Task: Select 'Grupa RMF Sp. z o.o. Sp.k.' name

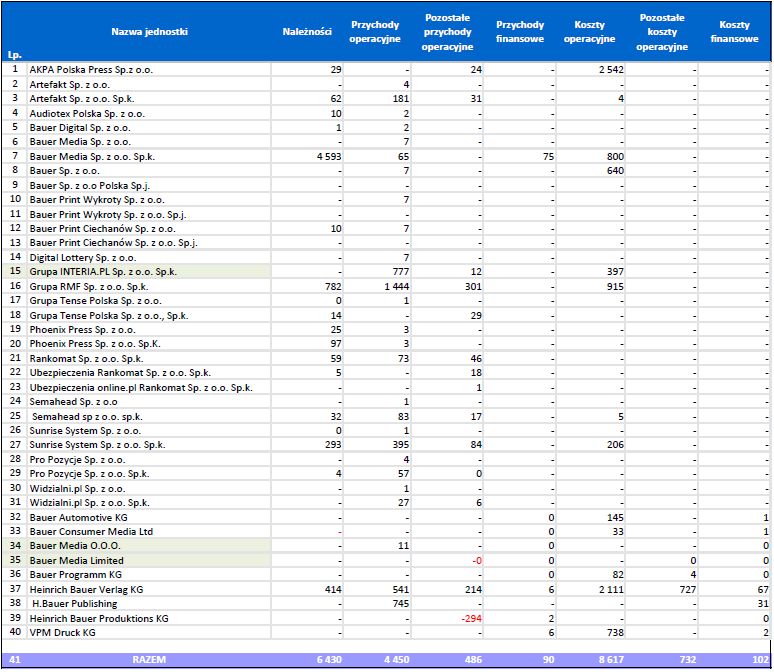Action: [89, 286]
